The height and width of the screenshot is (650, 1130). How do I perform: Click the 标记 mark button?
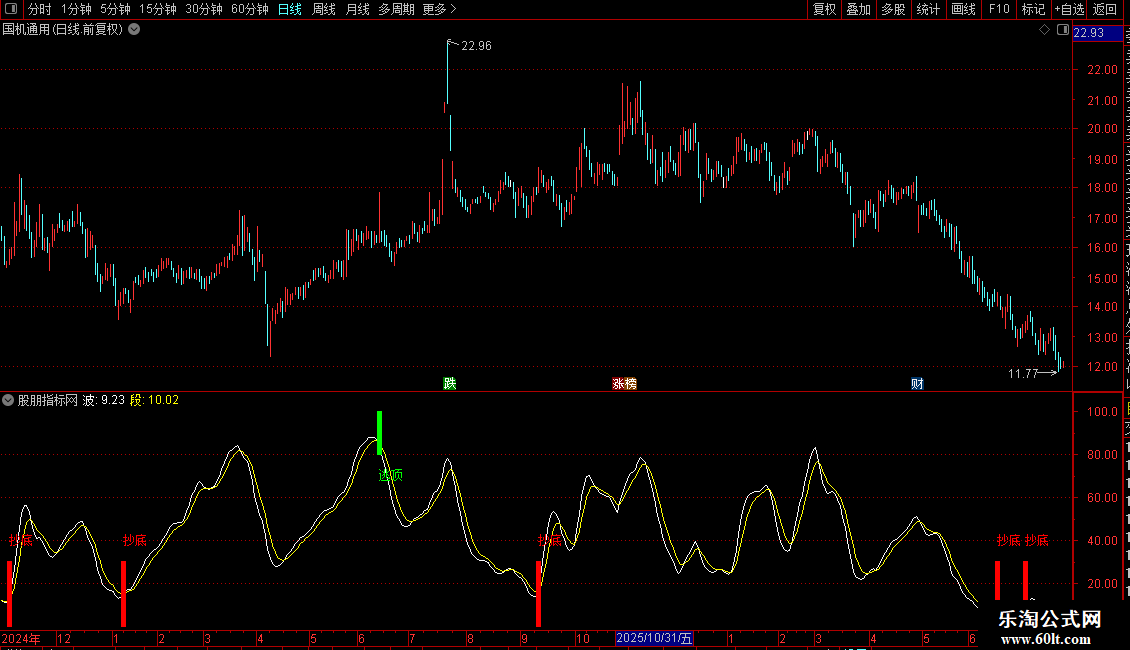[1033, 9]
